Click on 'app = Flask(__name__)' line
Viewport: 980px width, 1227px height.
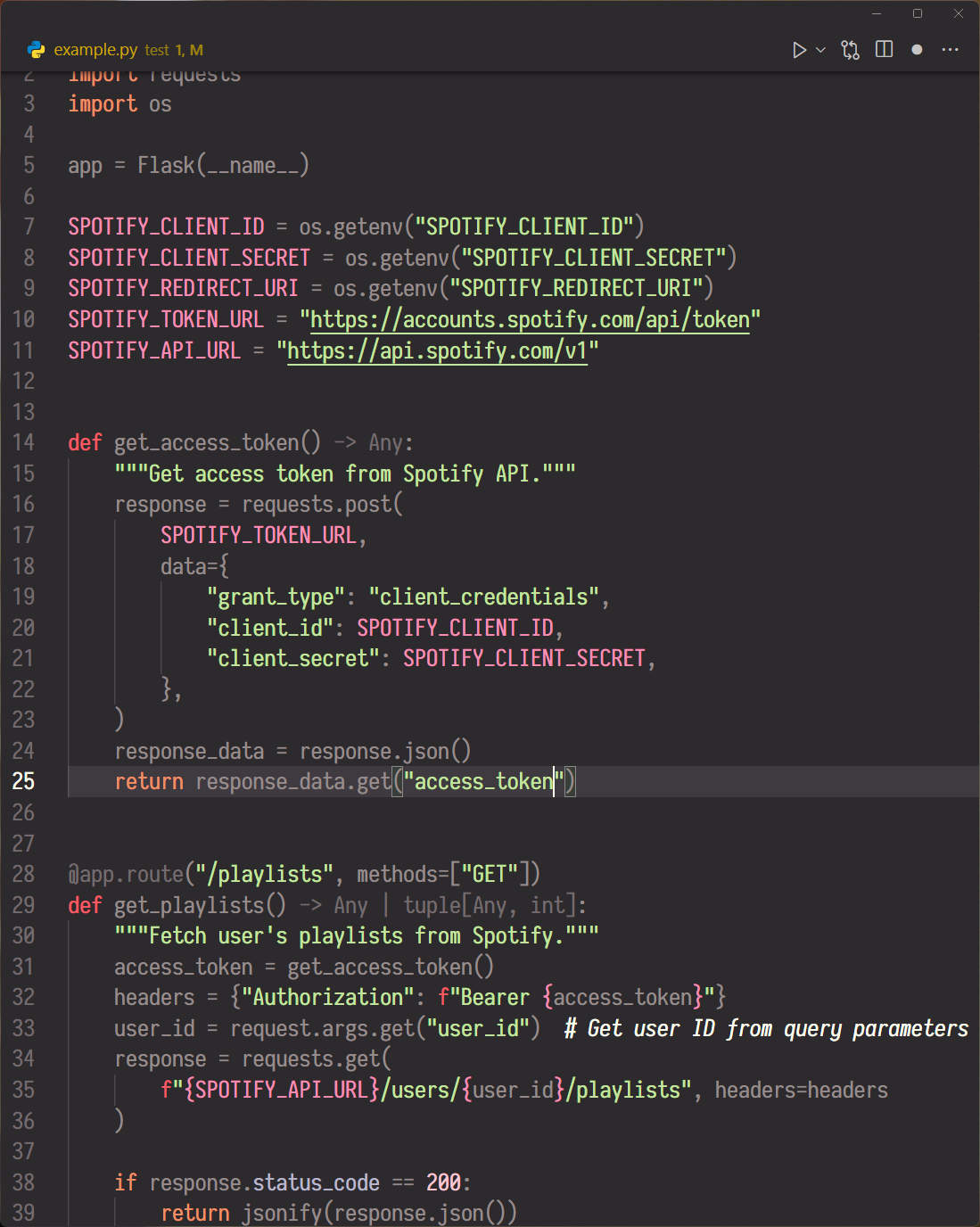[188, 166]
